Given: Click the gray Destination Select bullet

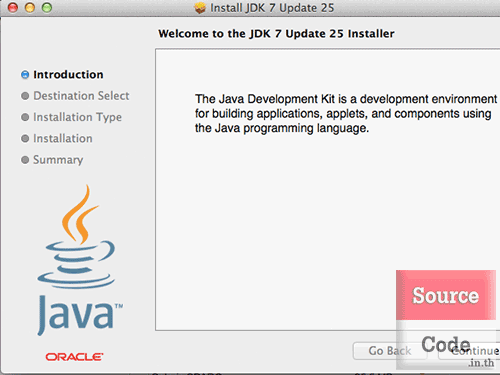Looking at the screenshot, I should [x=25, y=96].
